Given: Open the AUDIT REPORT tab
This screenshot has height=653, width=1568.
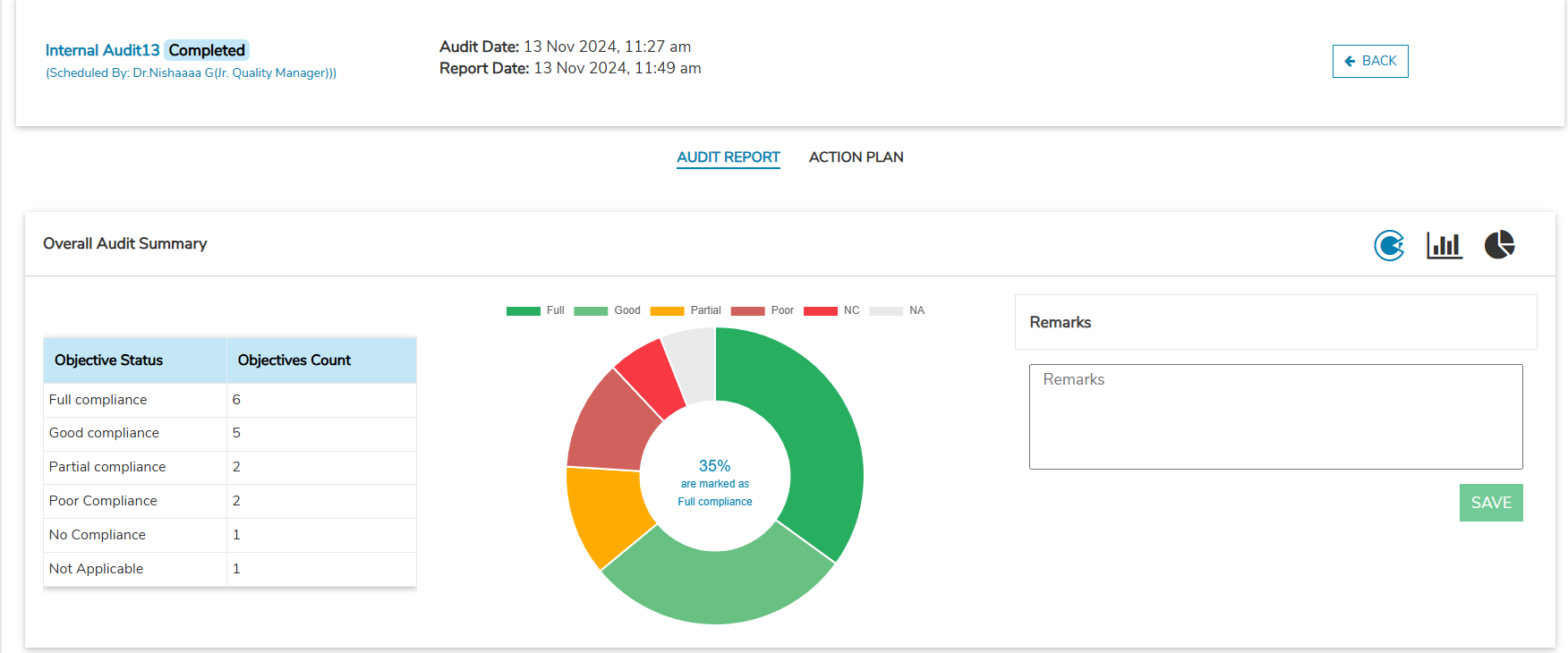Looking at the screenshot, I should (x=728, y=157).
